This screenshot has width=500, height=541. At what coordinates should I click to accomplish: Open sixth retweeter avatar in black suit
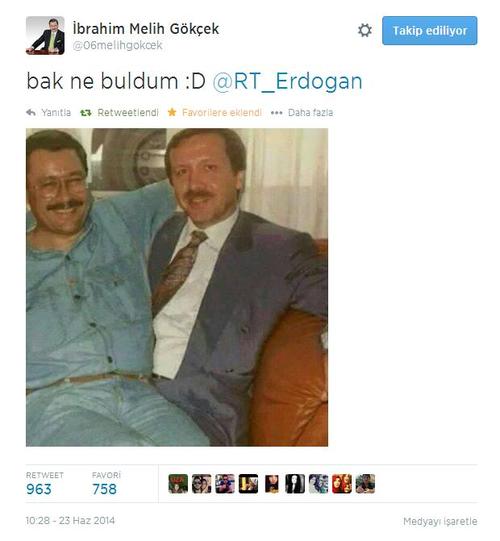tap(295, 484)
